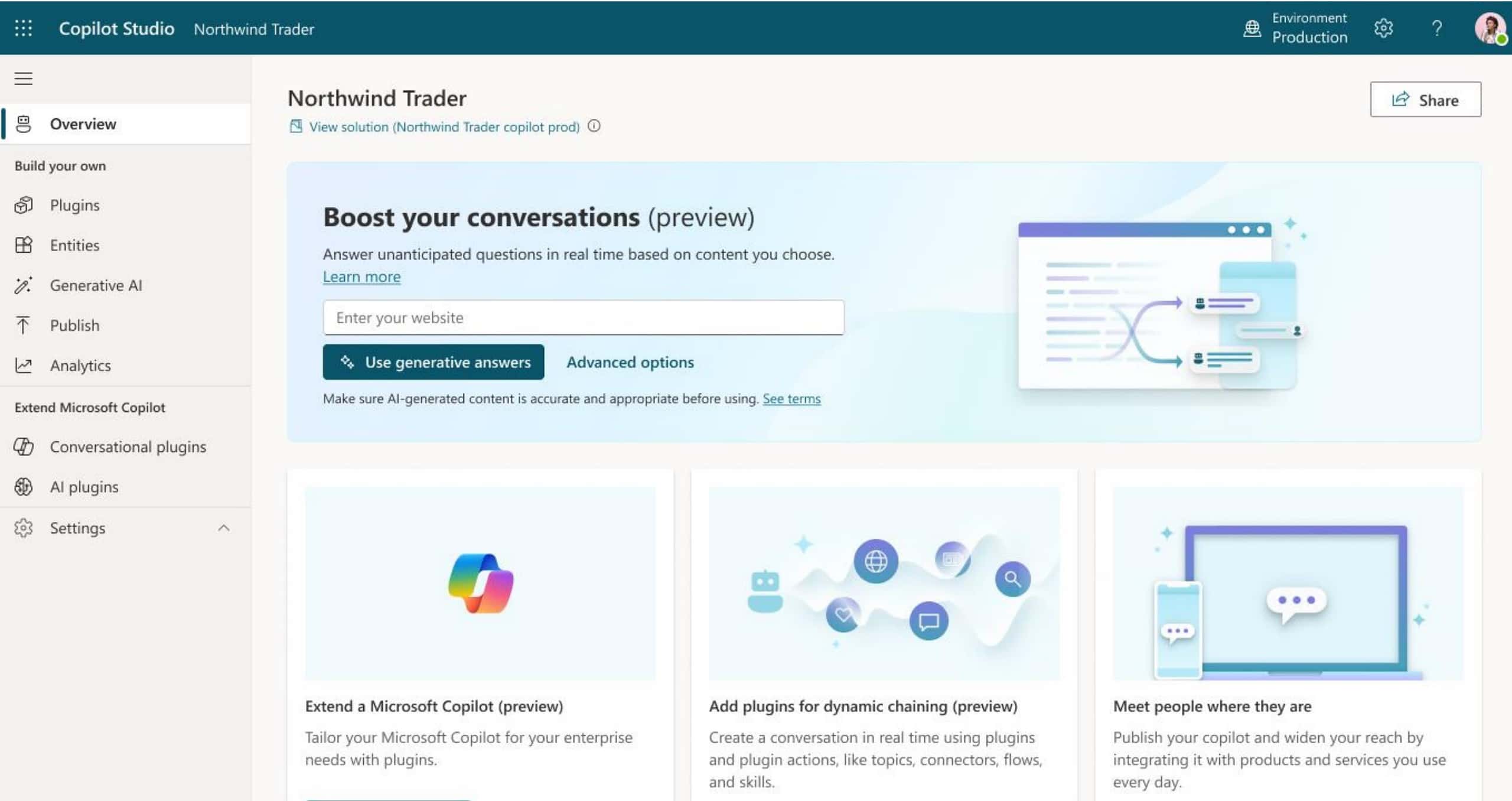Click Enter your website input field

pyautogui.click(x=583, y=317)
